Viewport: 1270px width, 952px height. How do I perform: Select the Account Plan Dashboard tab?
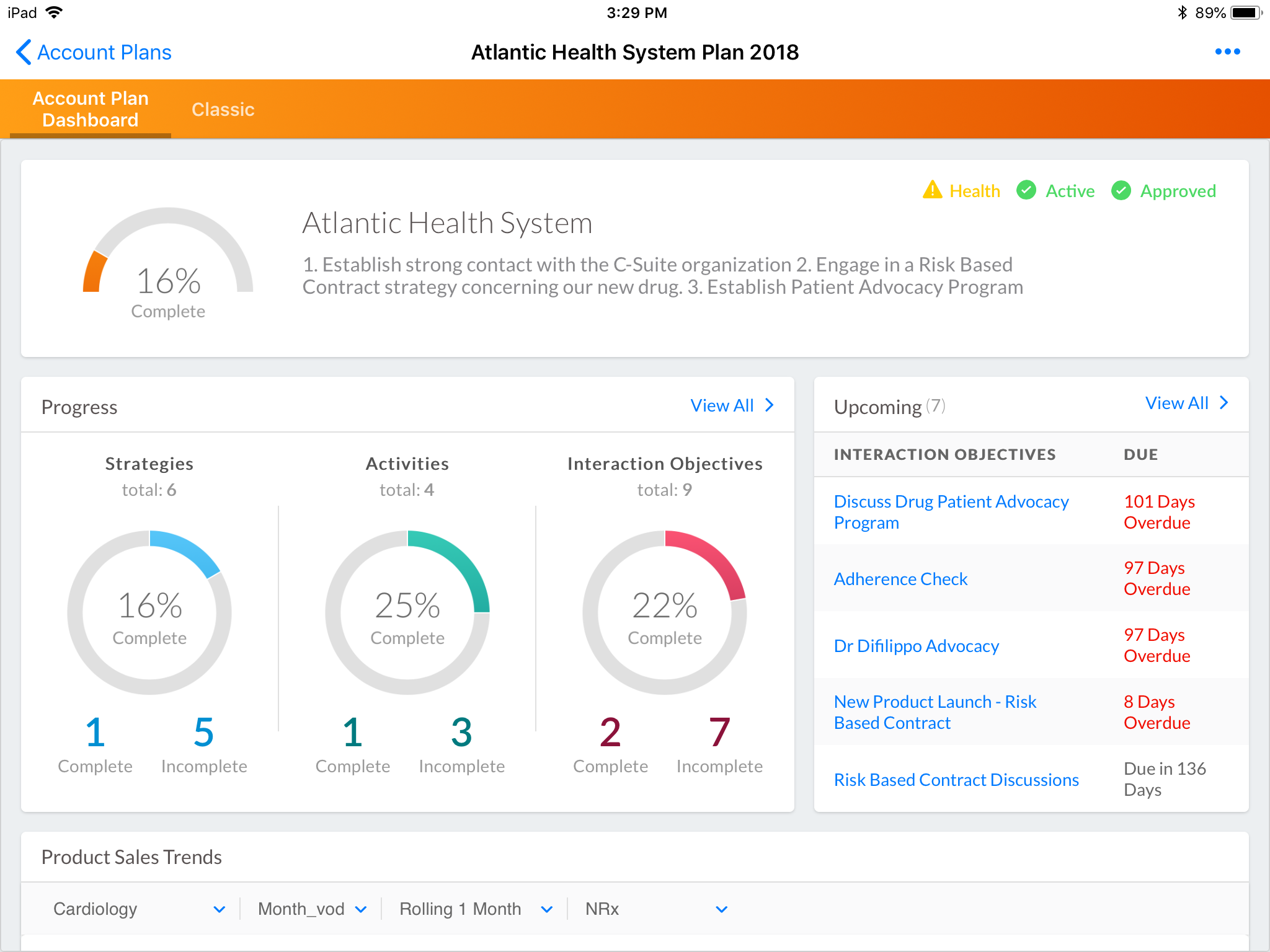[x=91, y=109]
